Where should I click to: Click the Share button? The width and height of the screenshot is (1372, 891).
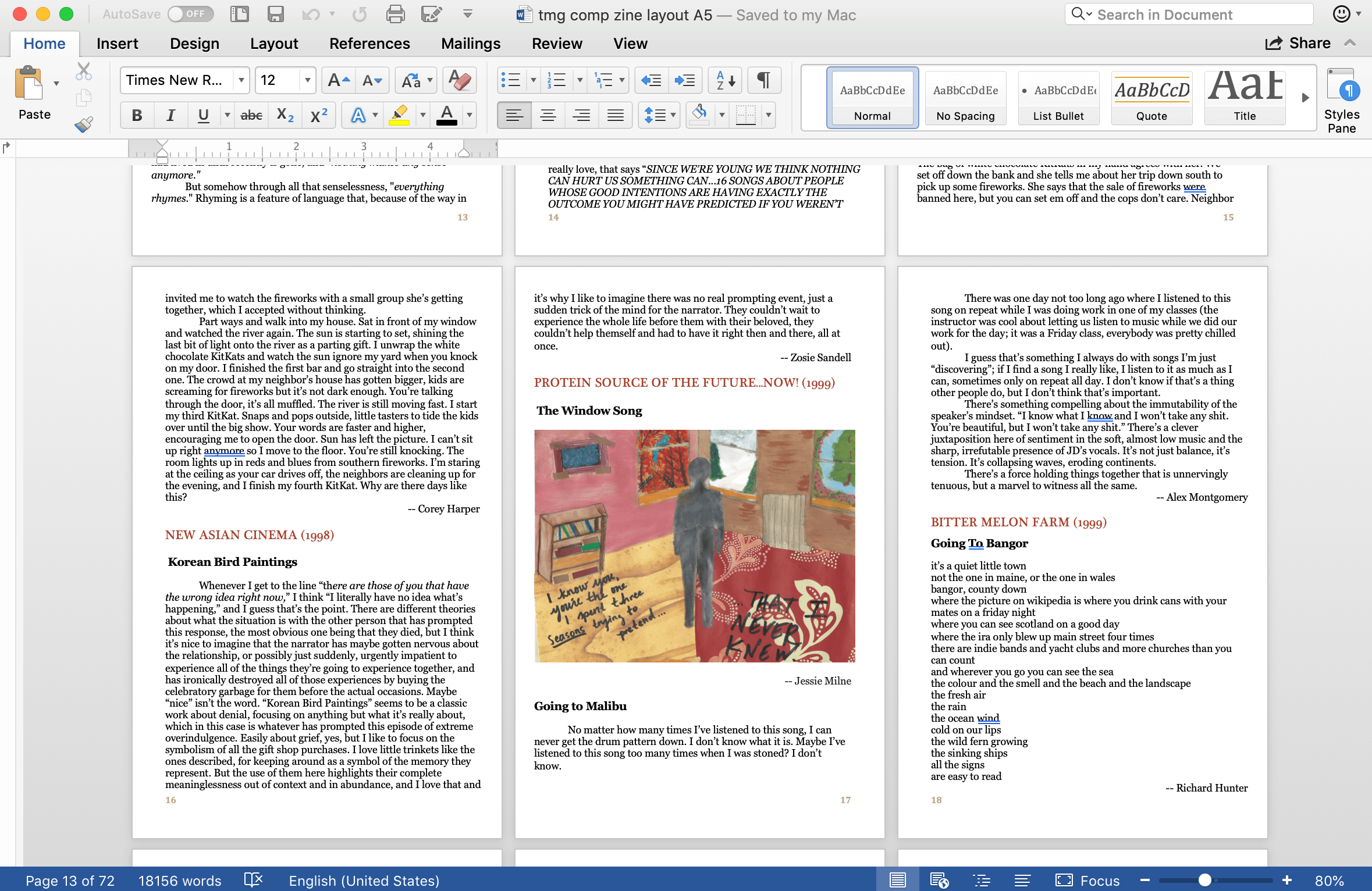click(x=1298, y=43)
